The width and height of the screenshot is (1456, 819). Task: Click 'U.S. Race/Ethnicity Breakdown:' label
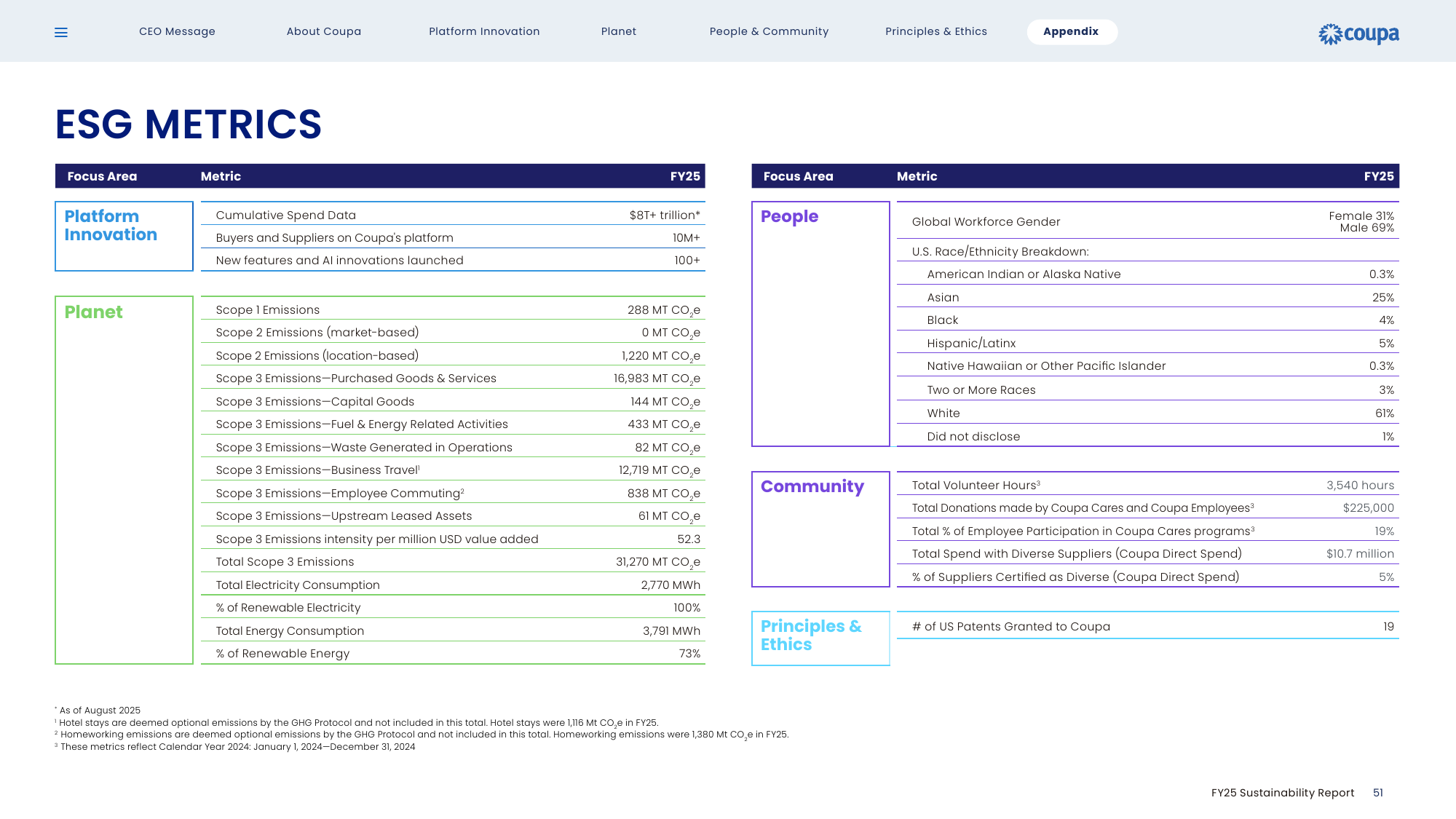[x=1000, y=252]
